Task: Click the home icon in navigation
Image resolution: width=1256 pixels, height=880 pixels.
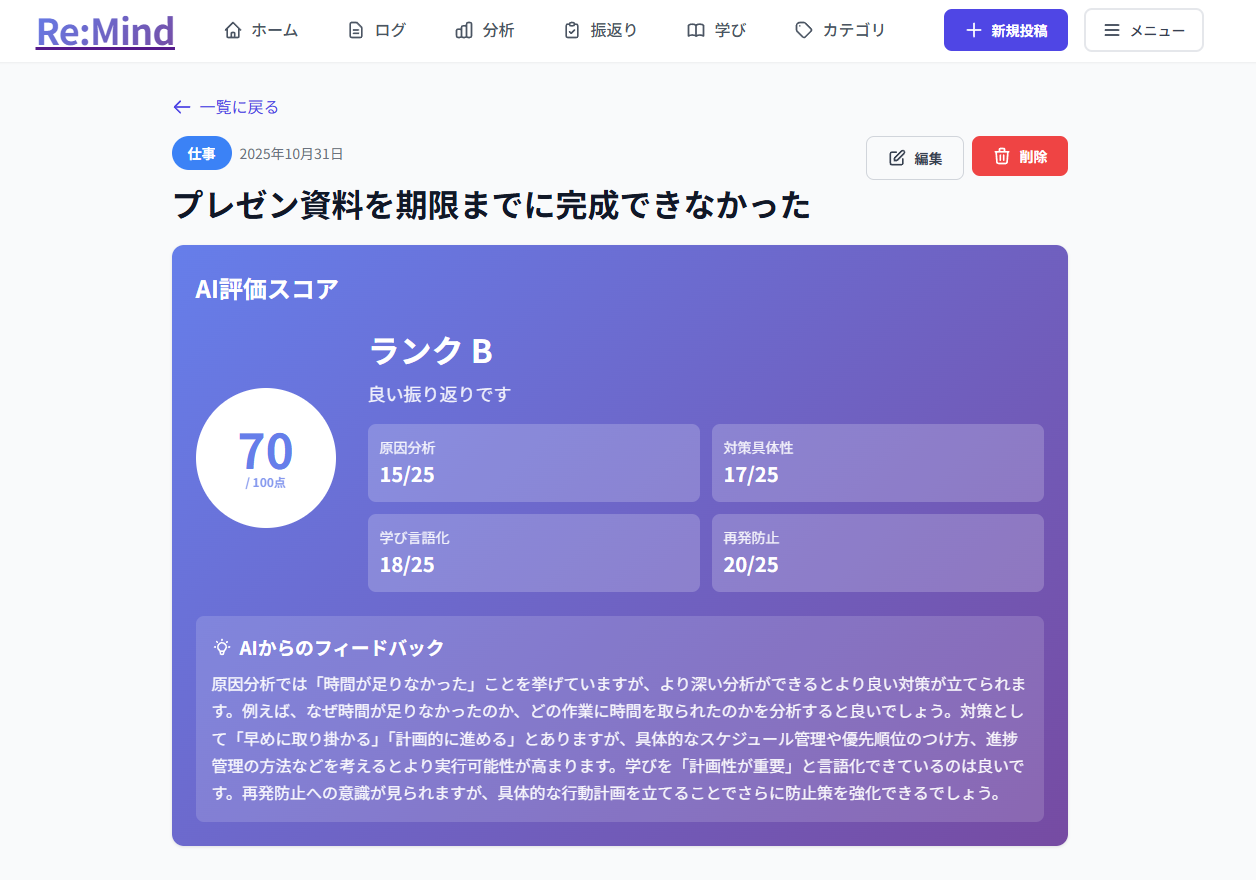Action: [233, 30]
